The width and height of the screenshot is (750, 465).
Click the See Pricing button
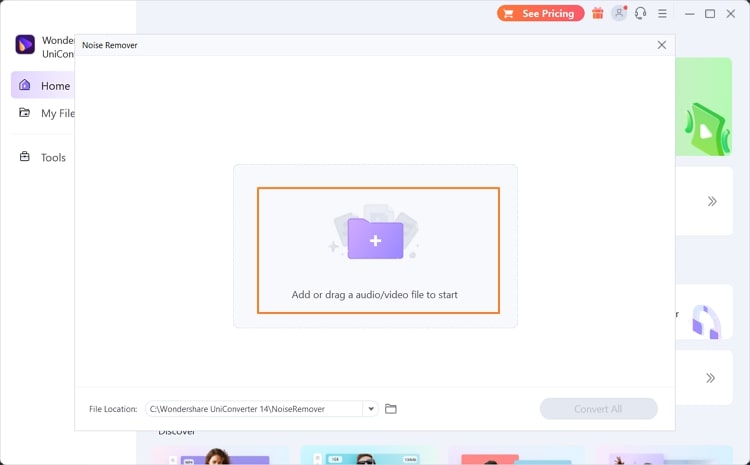point(540,13)
